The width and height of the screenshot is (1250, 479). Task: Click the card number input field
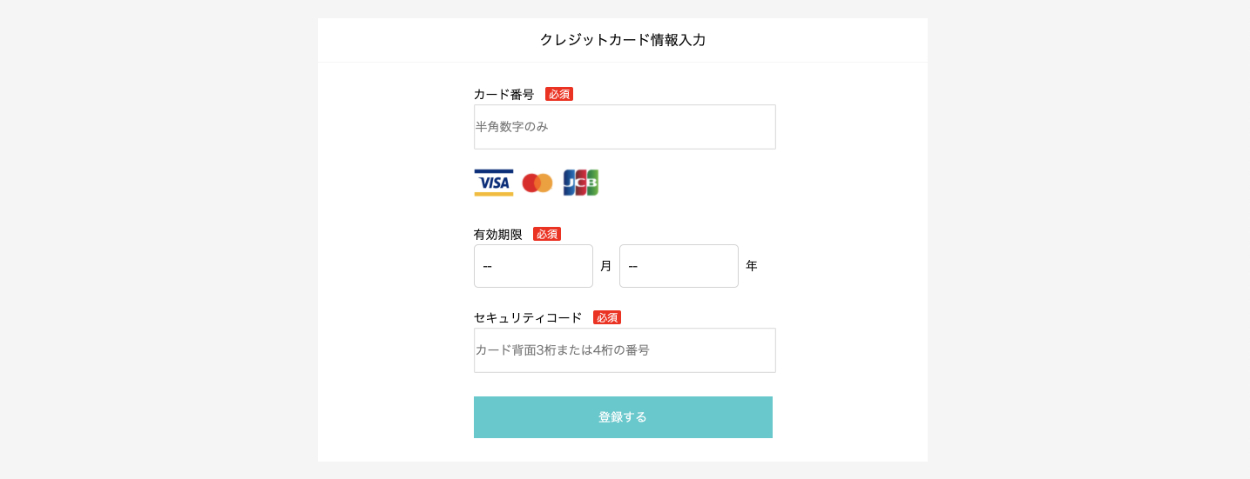tap(624, 127)
